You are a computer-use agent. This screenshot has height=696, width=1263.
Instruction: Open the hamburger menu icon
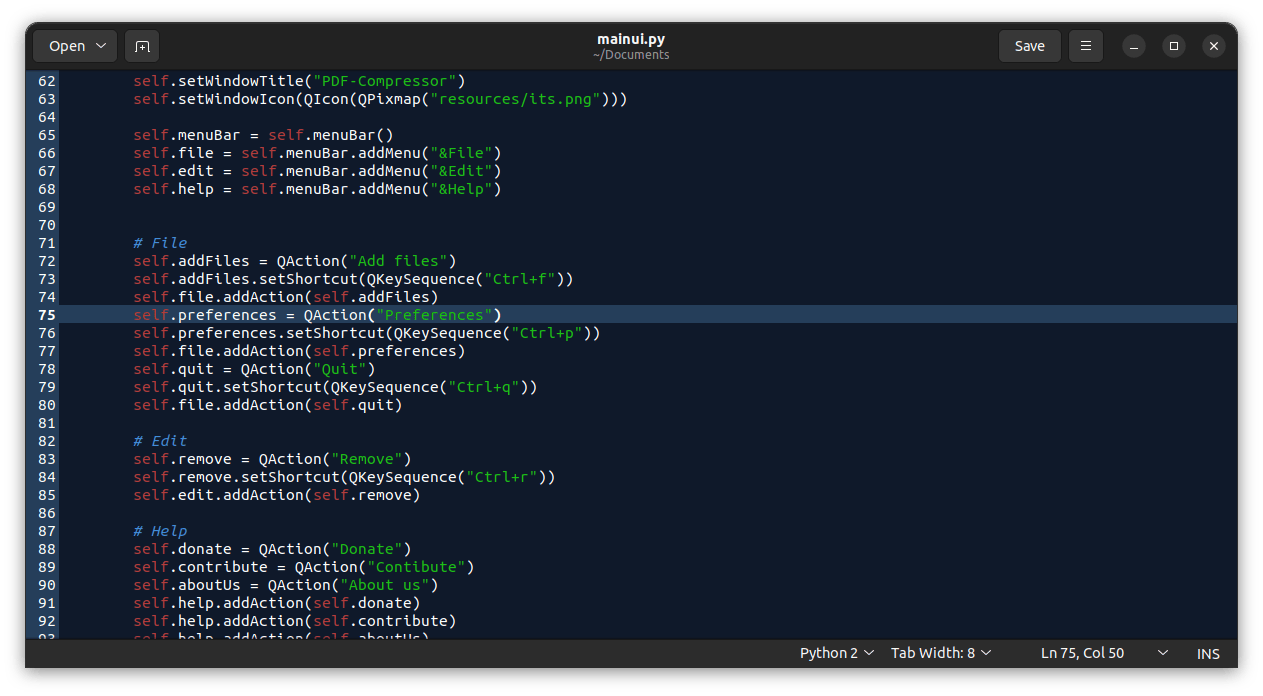point(1085,46)
